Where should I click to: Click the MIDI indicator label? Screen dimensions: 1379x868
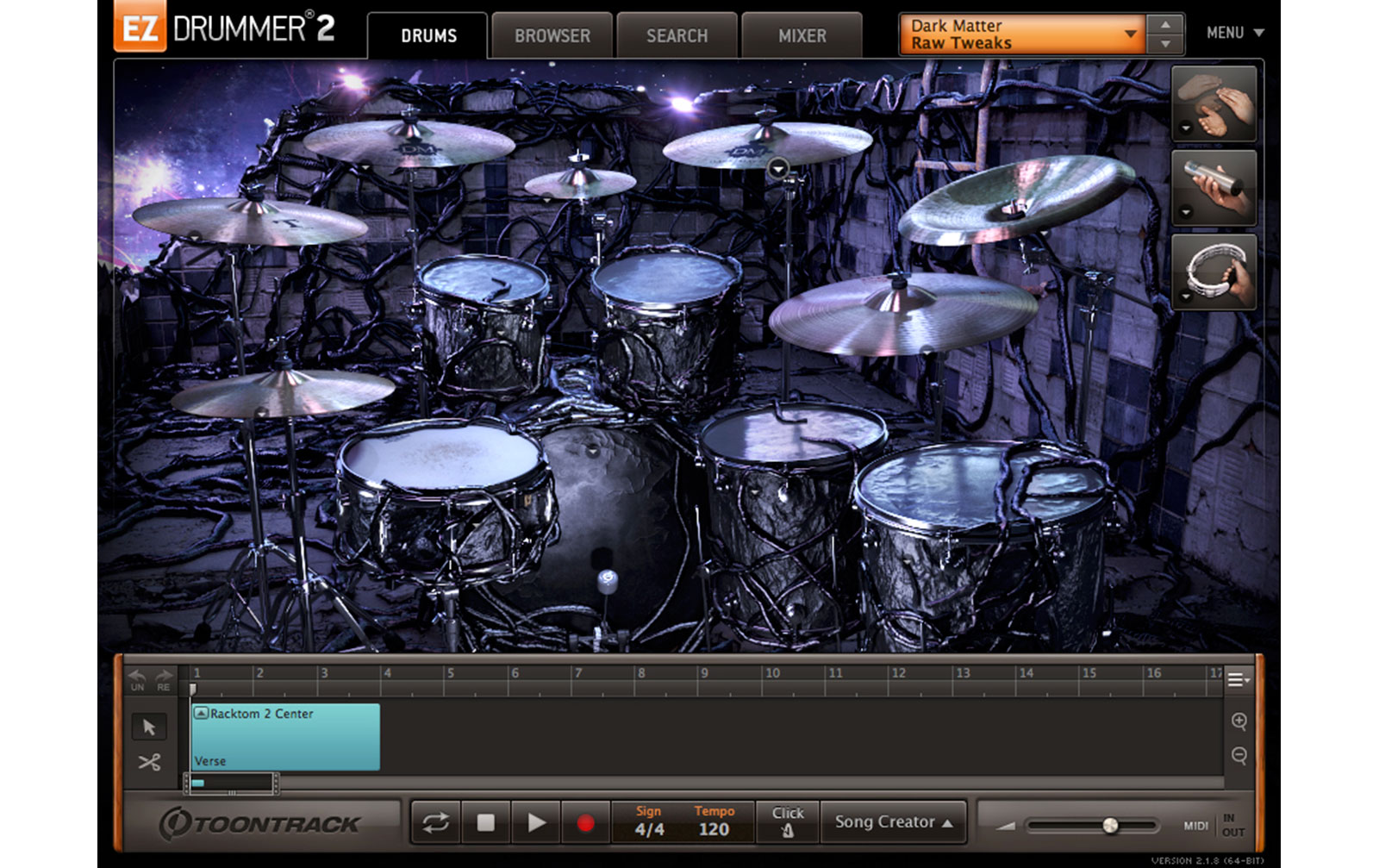pyautogui.click(x=1195, y=826)
